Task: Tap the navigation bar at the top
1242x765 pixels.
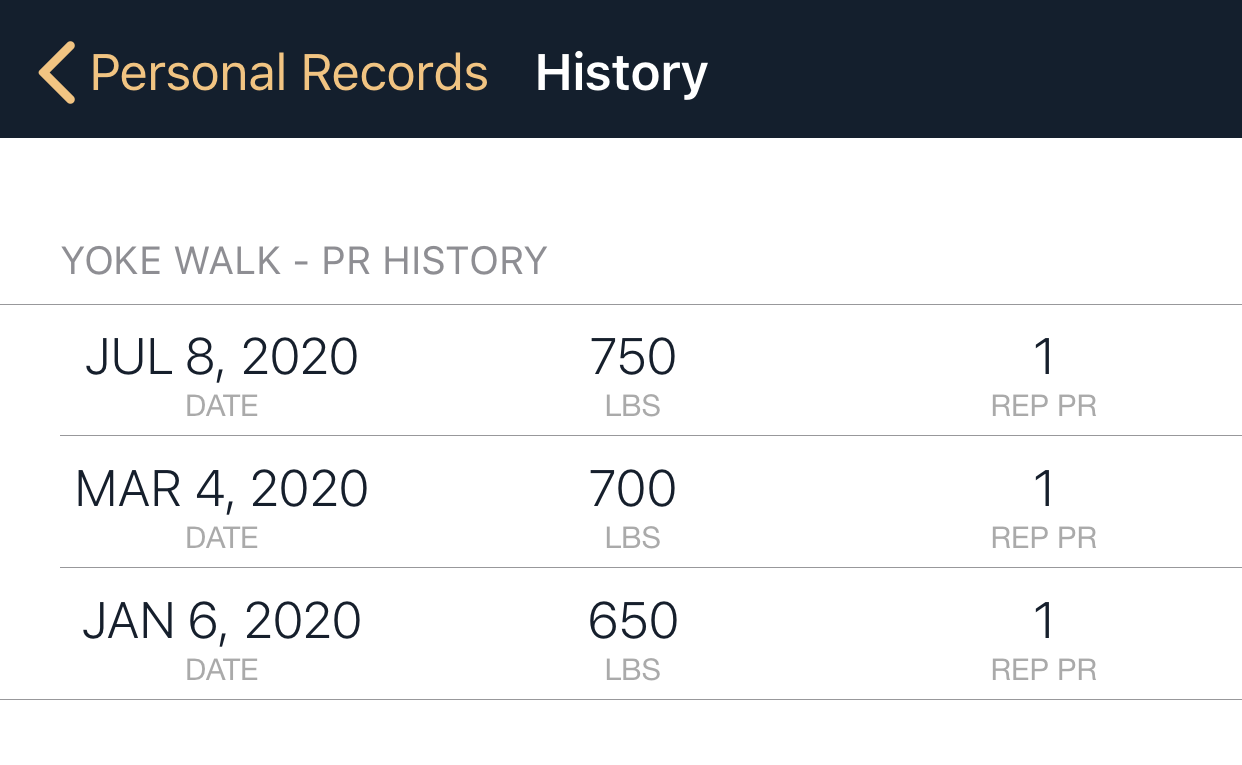Action: (x=621, y=69)
